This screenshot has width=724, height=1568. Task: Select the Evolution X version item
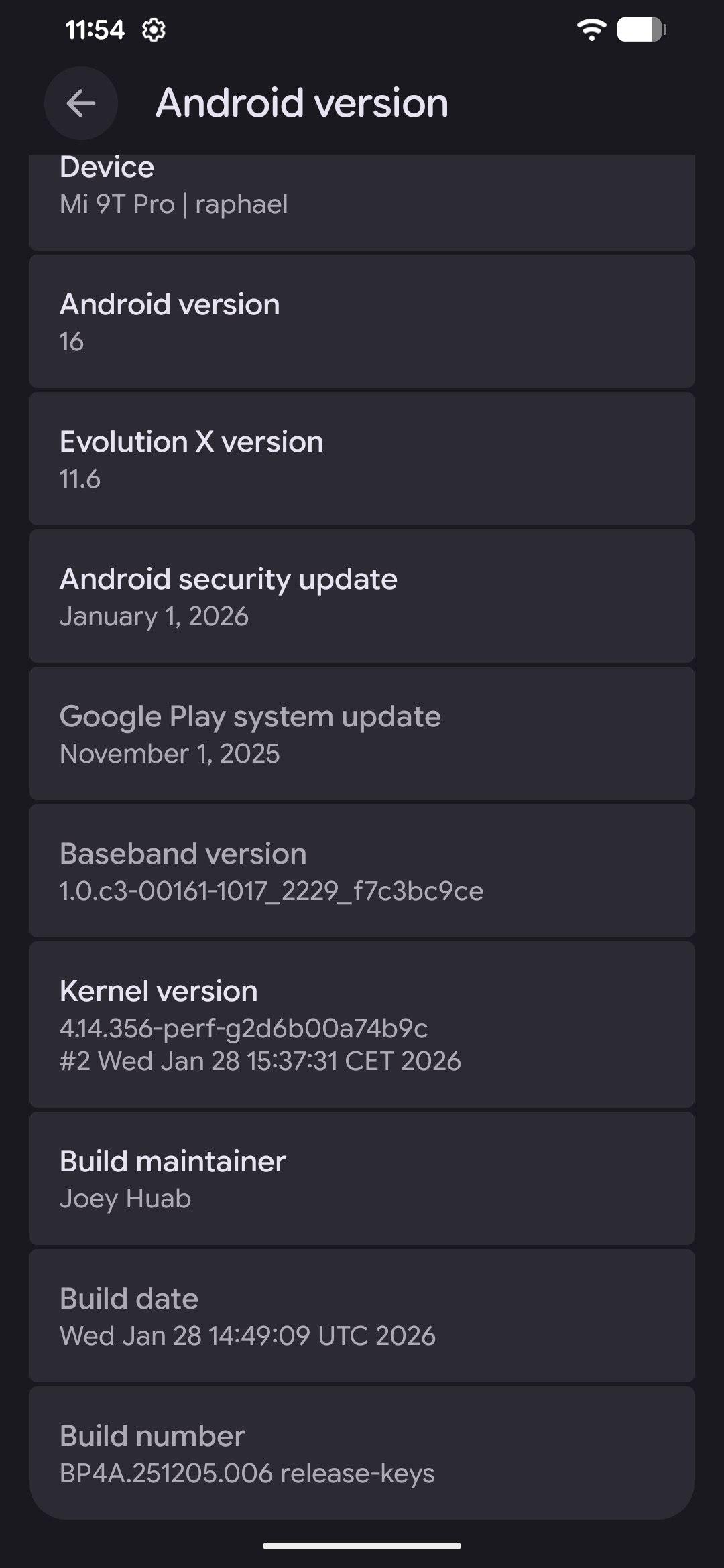(x=362, y=459)
